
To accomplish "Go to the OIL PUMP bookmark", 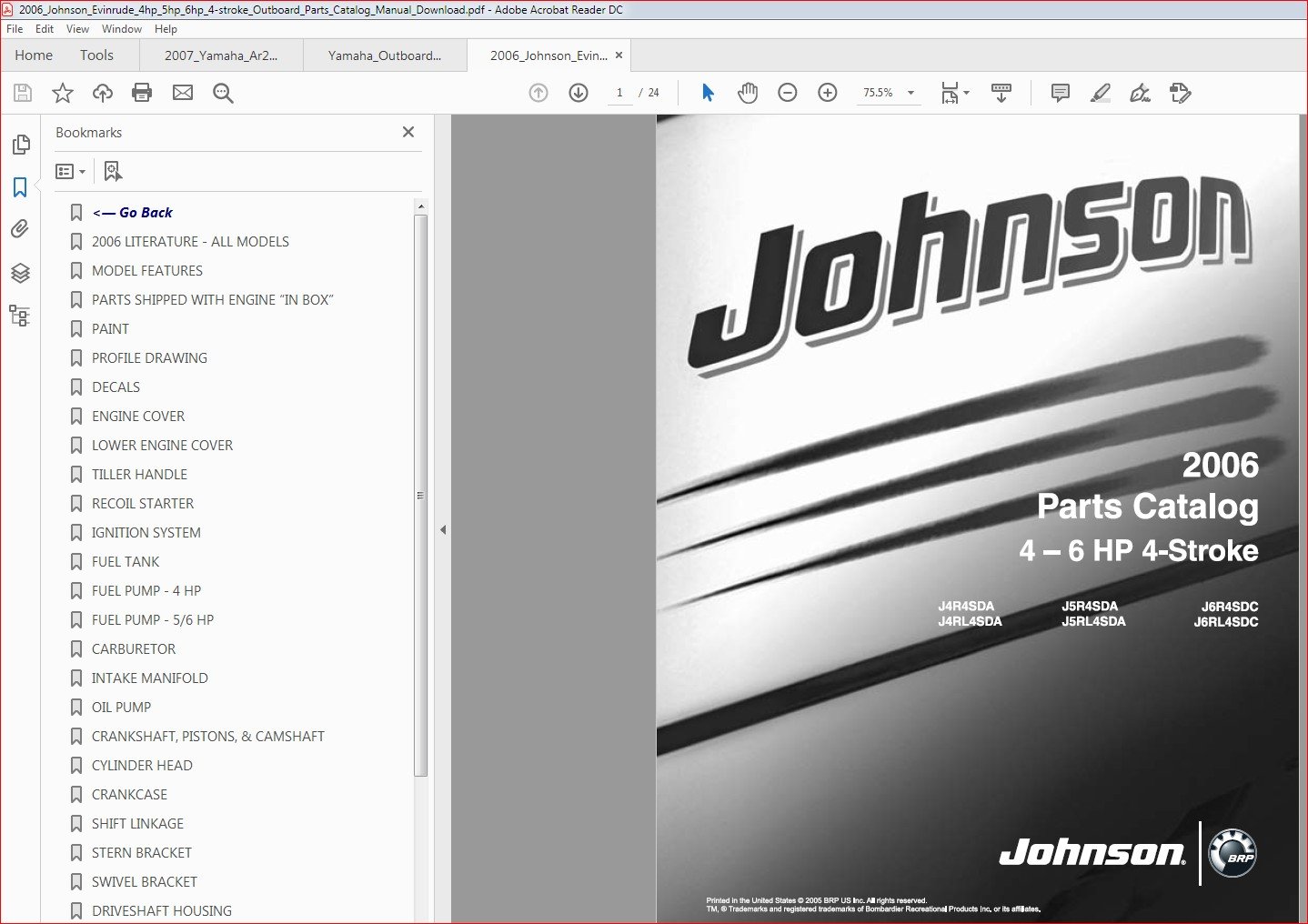I will coord(121,708).
